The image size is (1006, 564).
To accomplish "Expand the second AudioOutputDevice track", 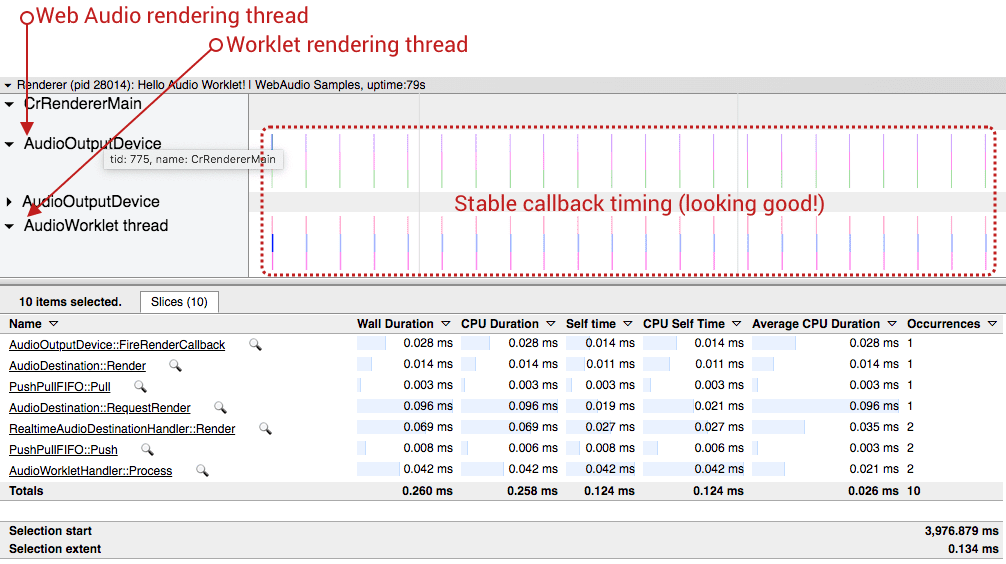I will pyautogui.click(x=9, y=202).
